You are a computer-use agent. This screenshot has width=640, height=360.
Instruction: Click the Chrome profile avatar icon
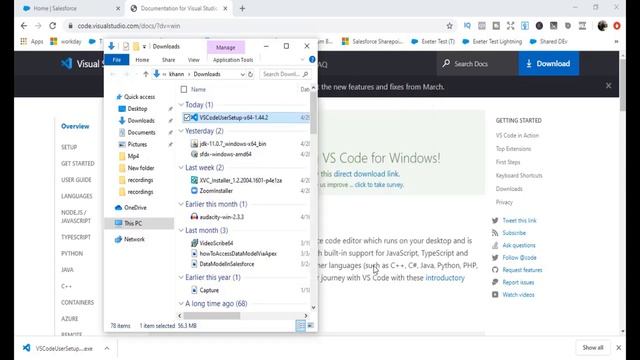coord(602,26)
